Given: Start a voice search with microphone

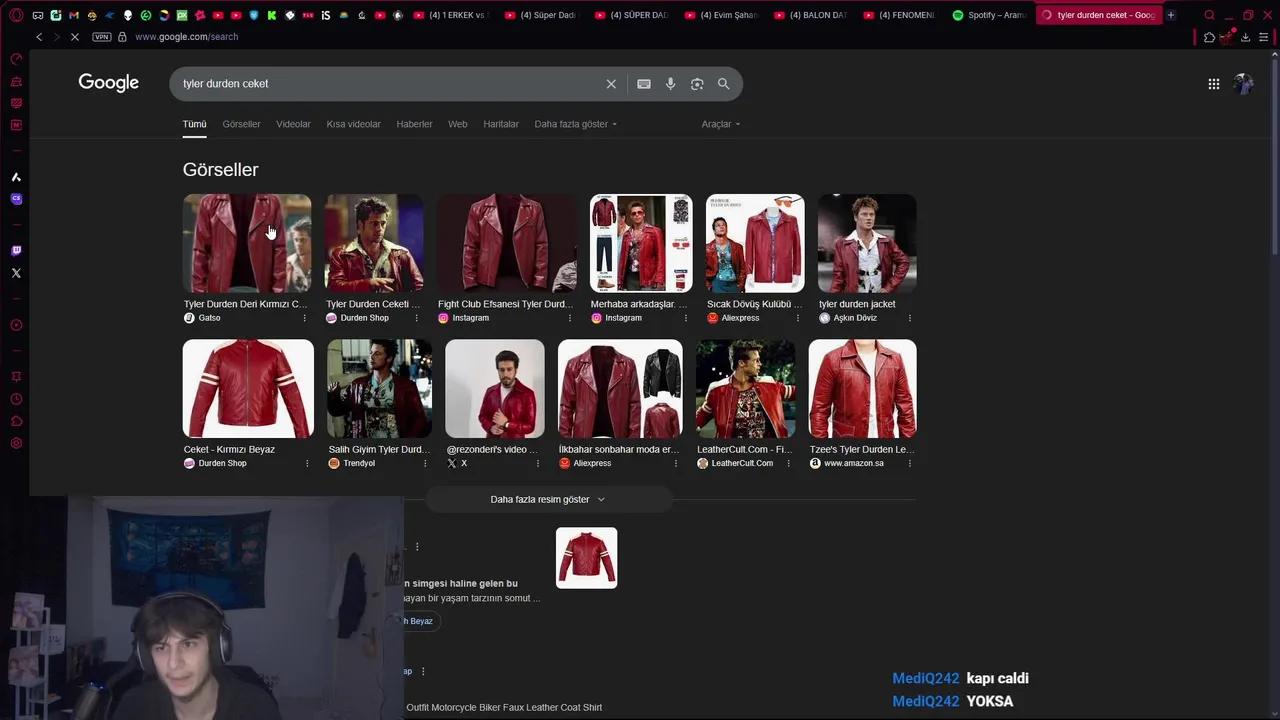Looking at the screenshot, I should coord(671,84).
